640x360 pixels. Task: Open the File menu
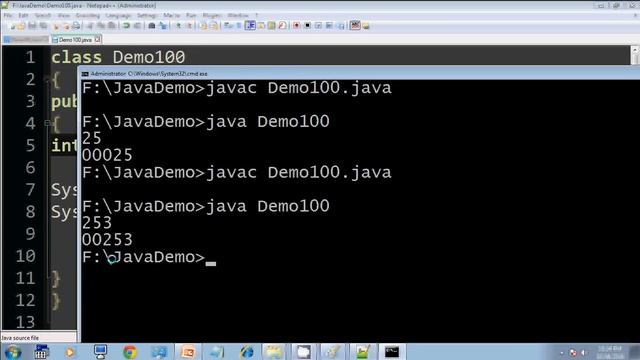pos(8,16)
